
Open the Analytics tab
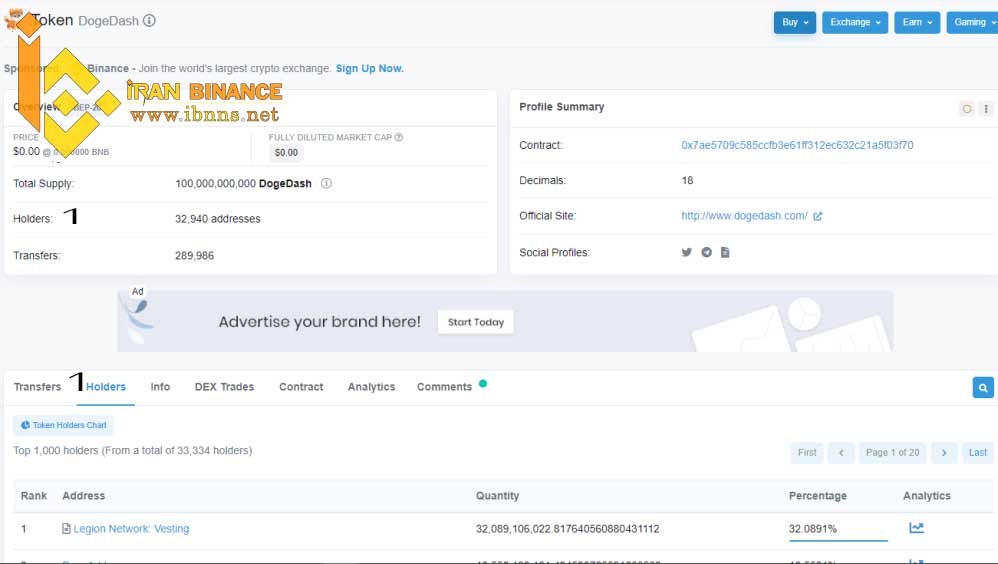click(x=371, y=387)
